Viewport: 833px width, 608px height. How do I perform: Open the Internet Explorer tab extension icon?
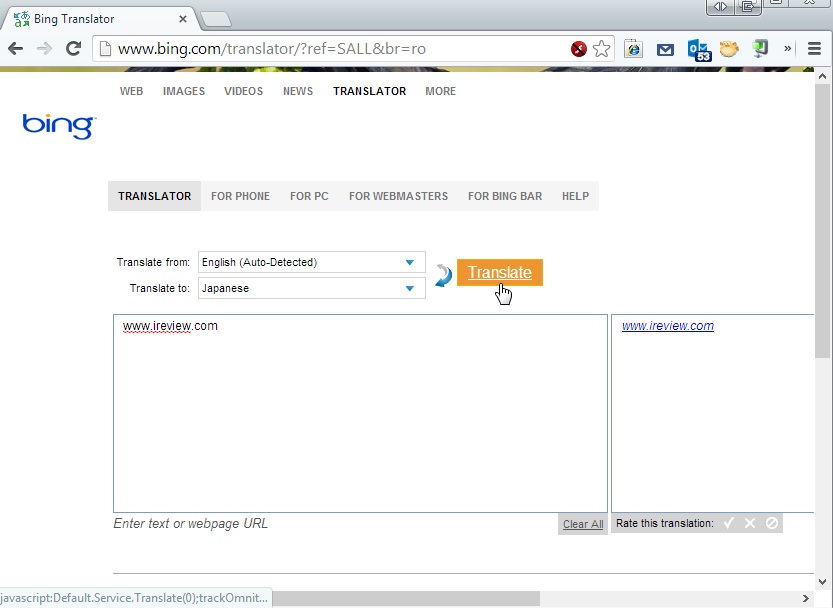click(633, 49)
